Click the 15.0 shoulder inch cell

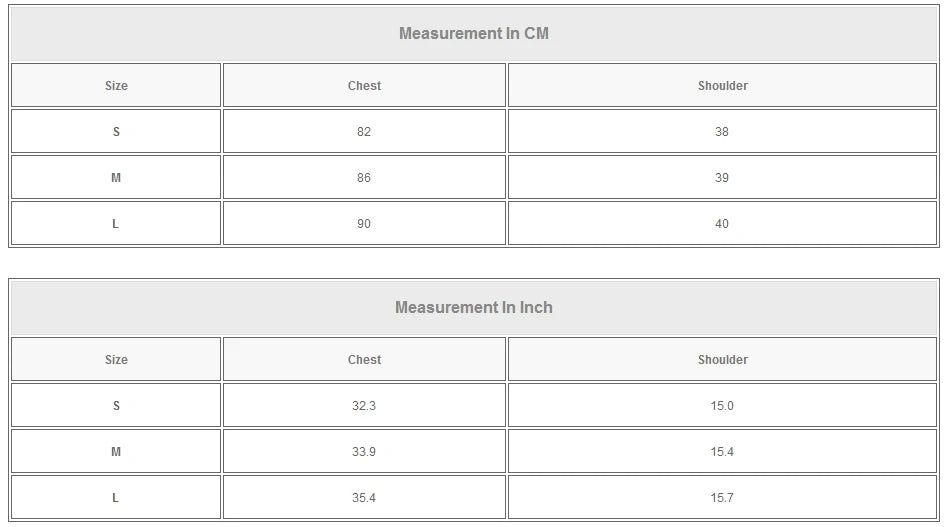pos(722,406)
